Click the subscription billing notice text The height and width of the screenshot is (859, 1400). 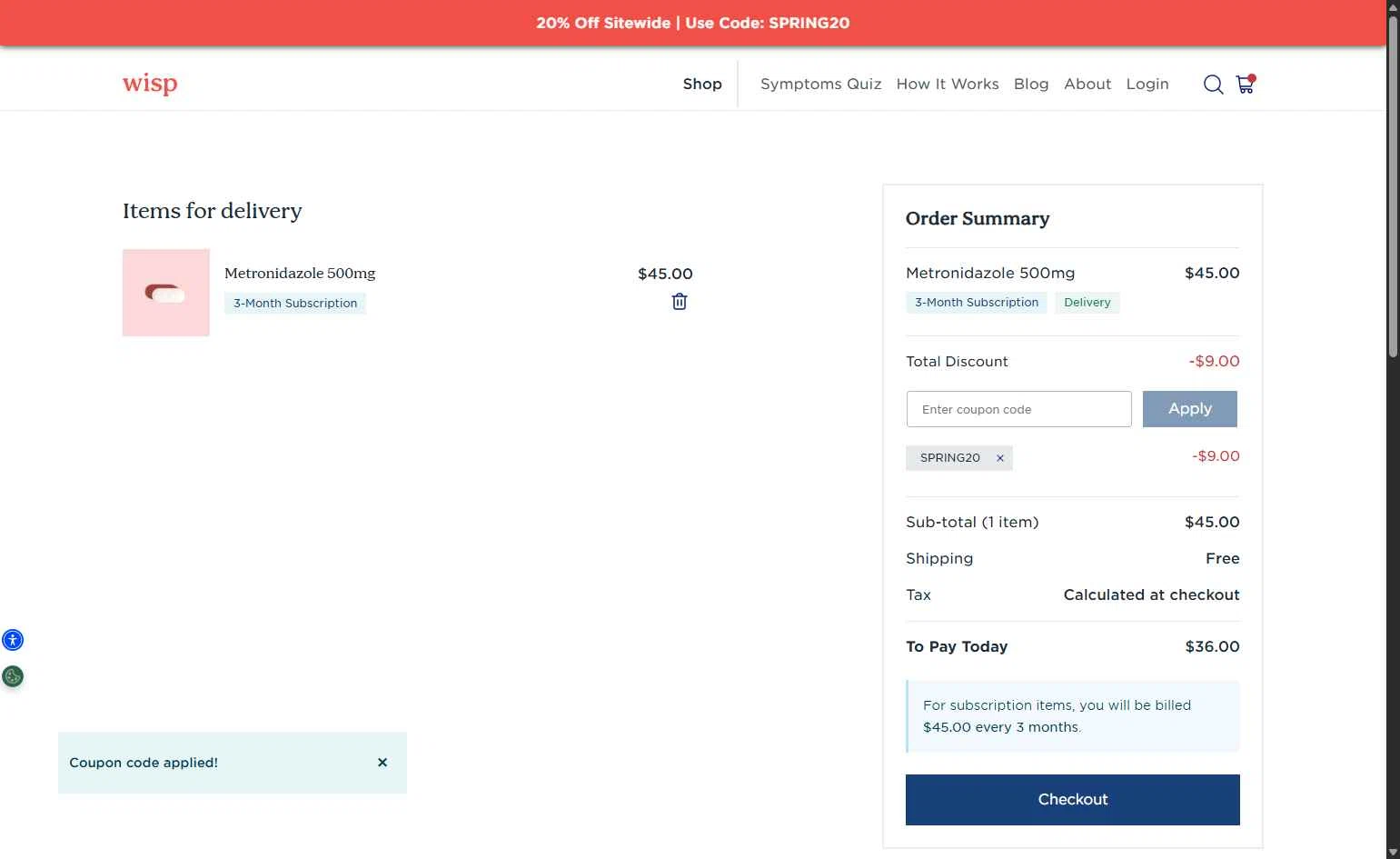click(1057, 716)
